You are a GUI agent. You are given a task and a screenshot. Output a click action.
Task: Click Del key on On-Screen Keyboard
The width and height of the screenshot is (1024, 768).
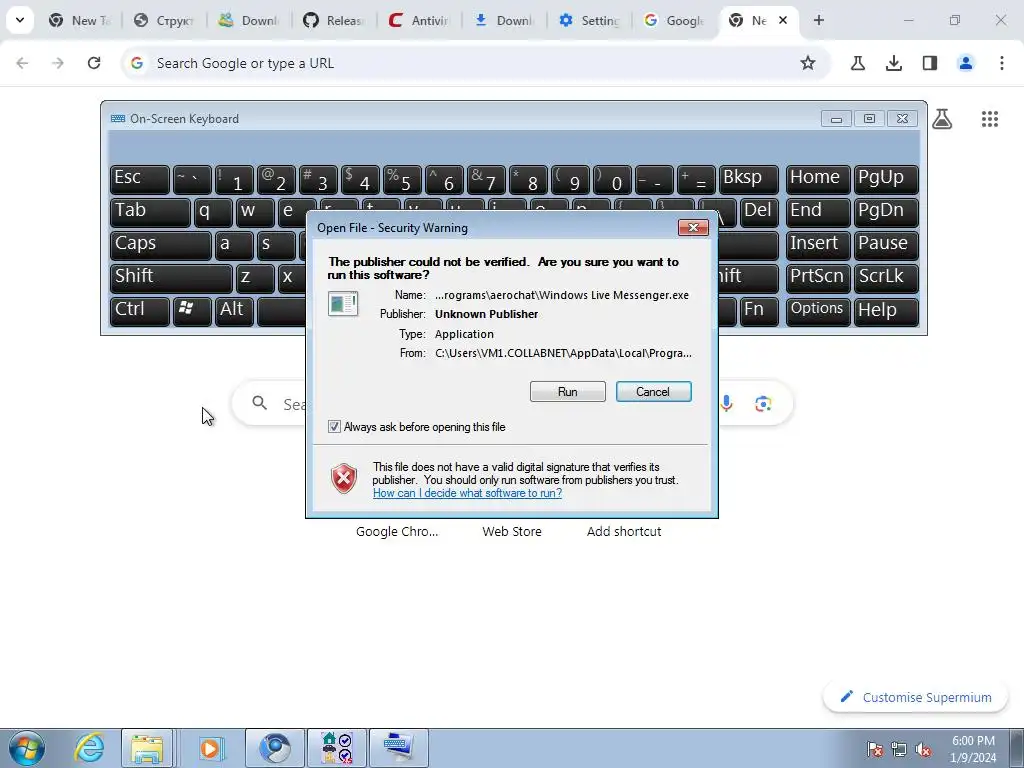759,212
